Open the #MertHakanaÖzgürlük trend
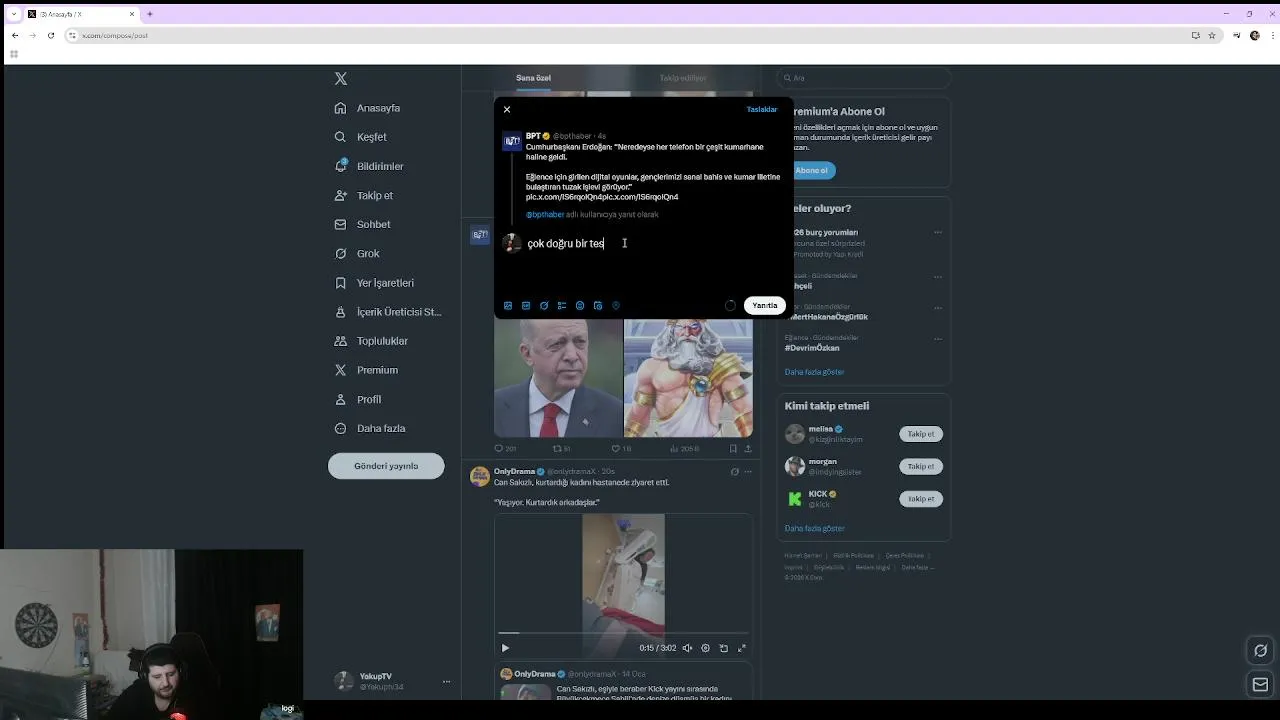 (826, 317)
